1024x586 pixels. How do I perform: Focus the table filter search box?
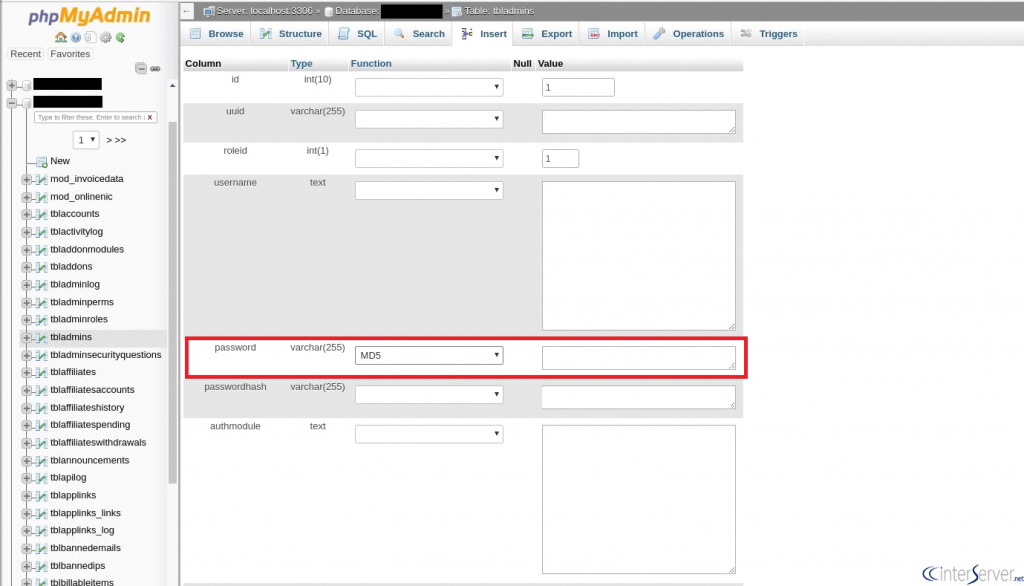coord(91,118)
